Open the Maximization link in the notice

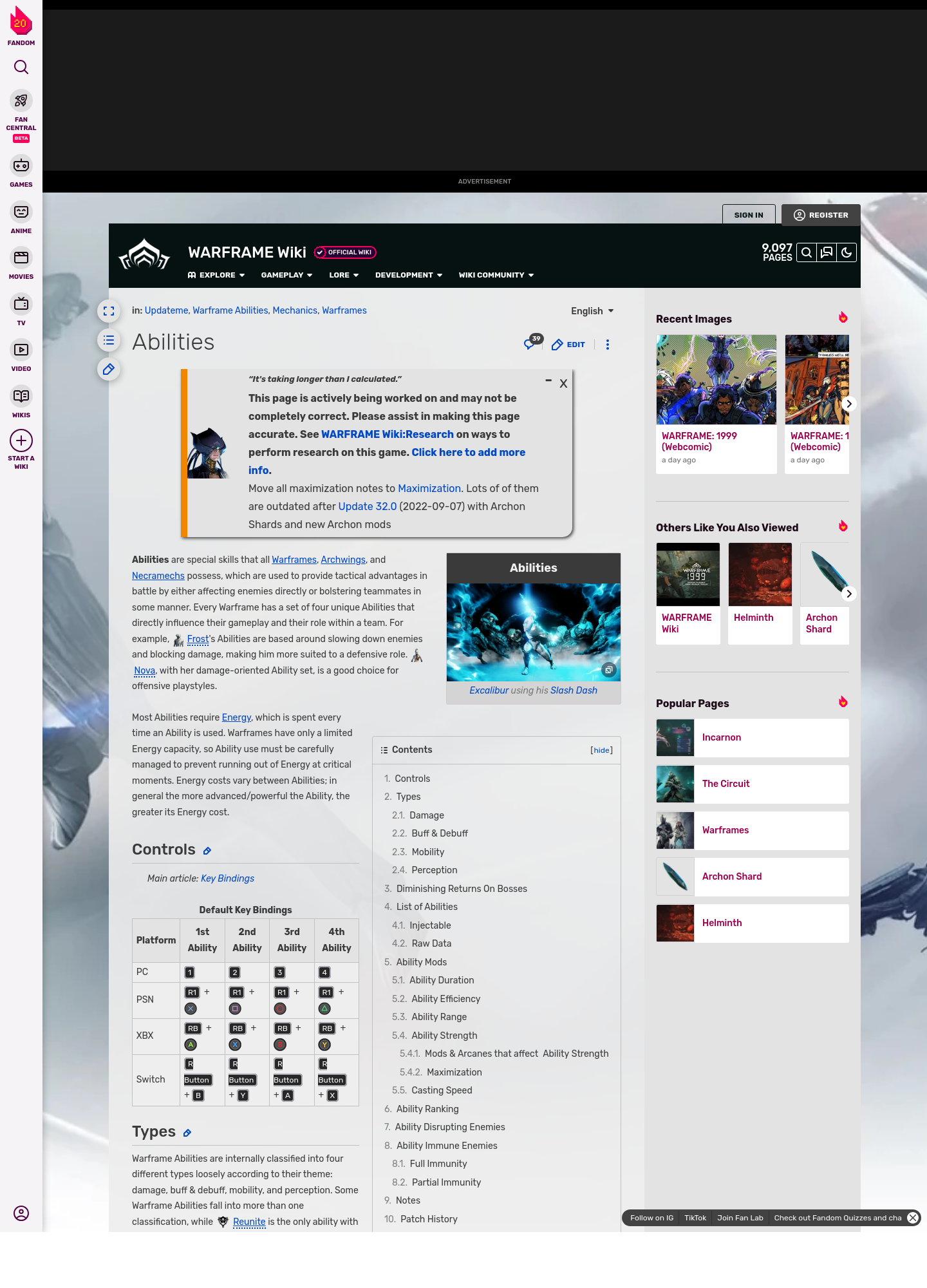tap(429, 488)
